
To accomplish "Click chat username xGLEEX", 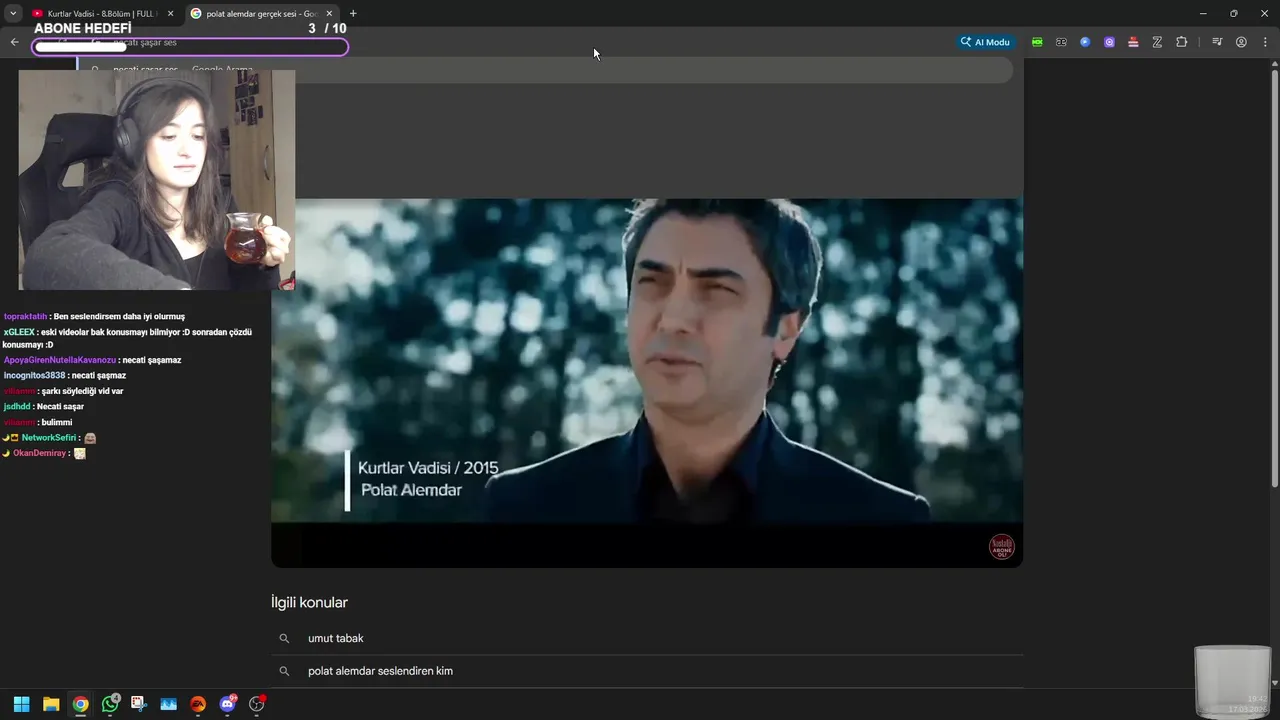I will [x=19, y=332].
